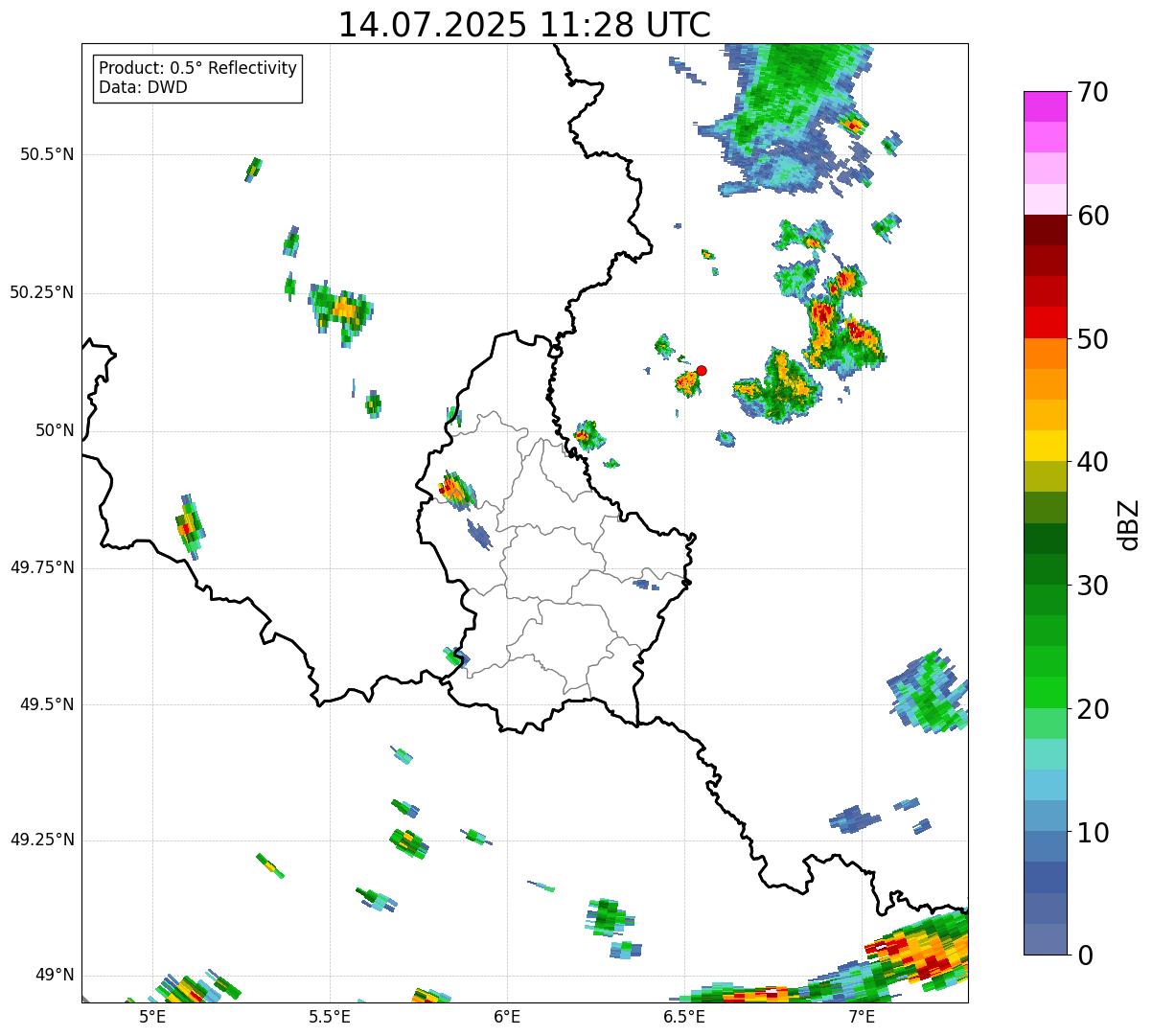
Task: Click the 60 colorbar tick label
Action: tap(1092, 216)
